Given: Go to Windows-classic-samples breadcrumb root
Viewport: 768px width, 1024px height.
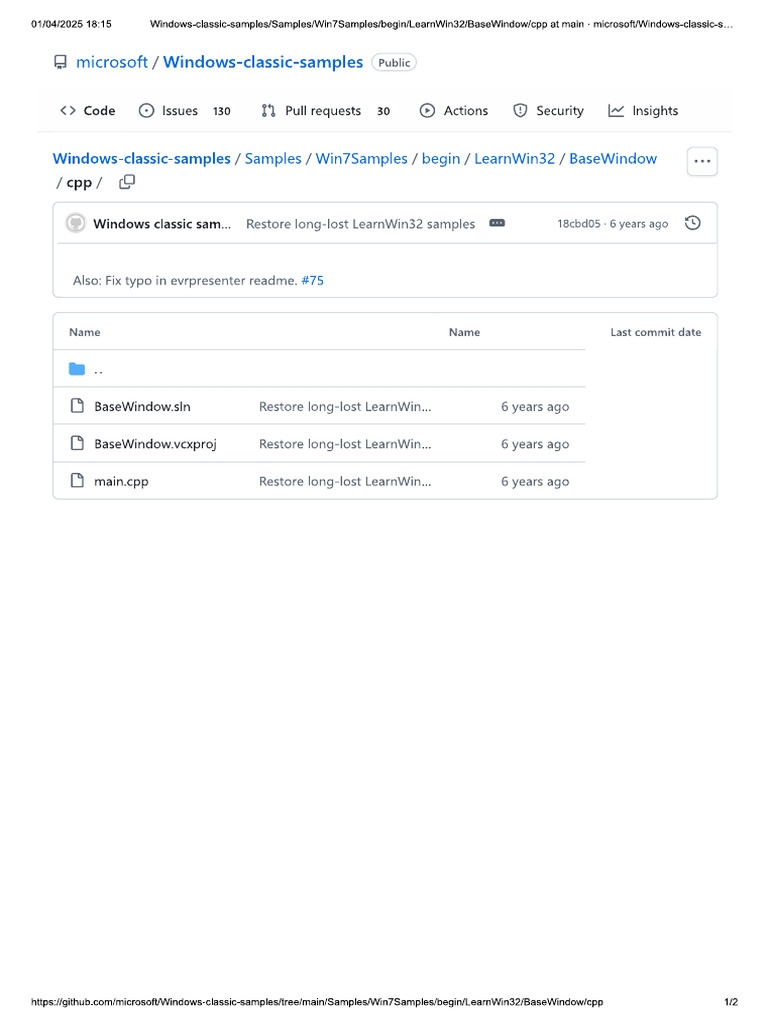Looking at the screenshot, I should (142, 159).
